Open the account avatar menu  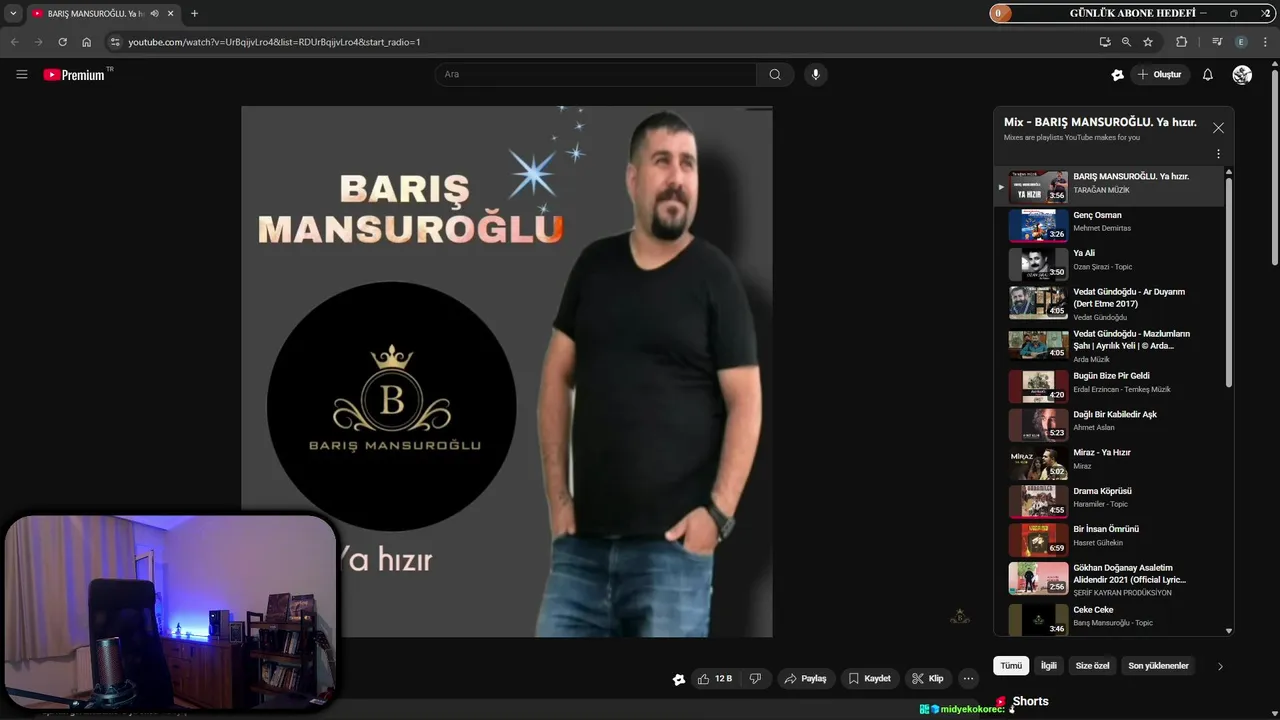click(1242, 74)
